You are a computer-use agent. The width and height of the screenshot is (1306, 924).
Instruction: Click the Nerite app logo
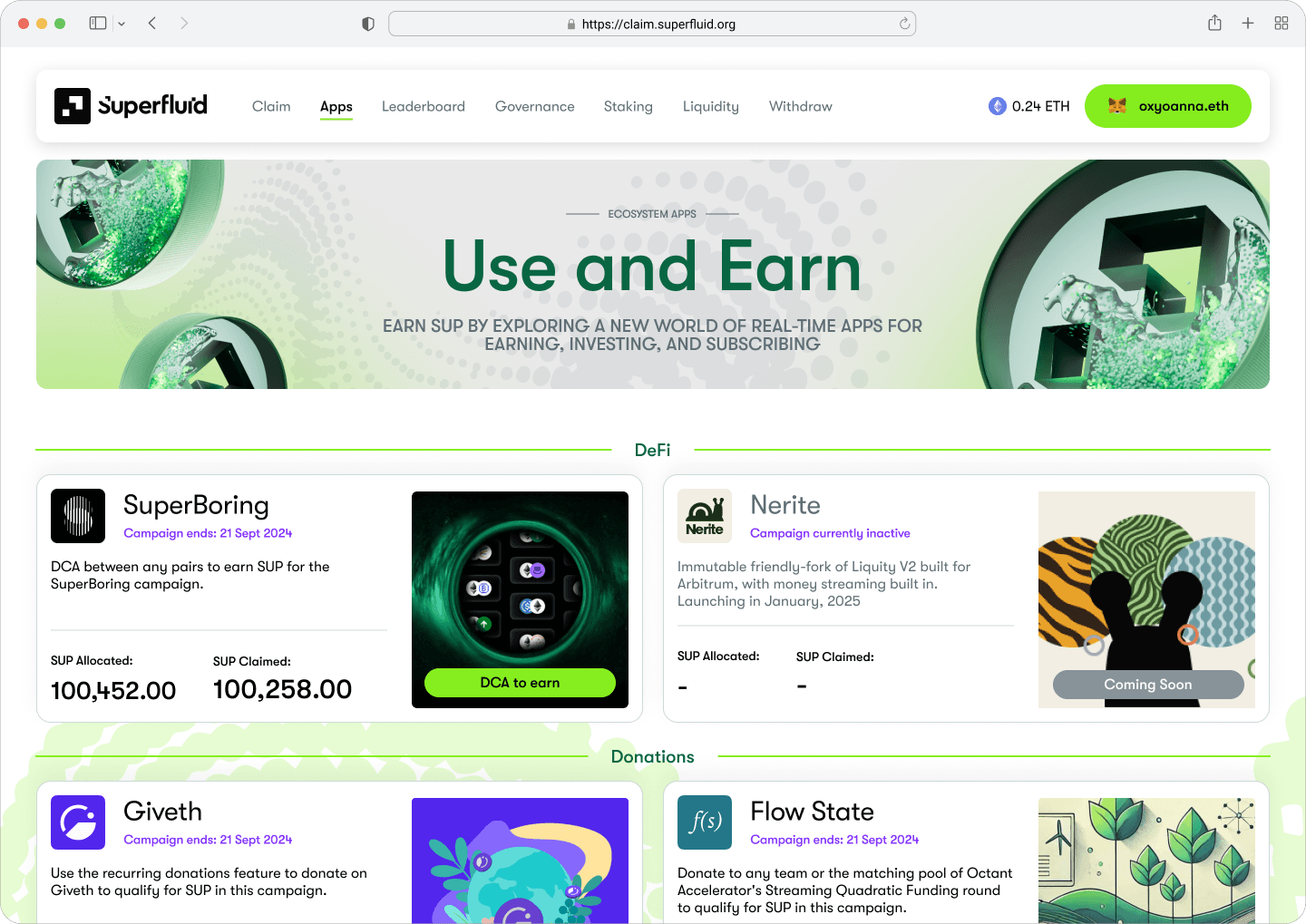click(x=705, y=516)
